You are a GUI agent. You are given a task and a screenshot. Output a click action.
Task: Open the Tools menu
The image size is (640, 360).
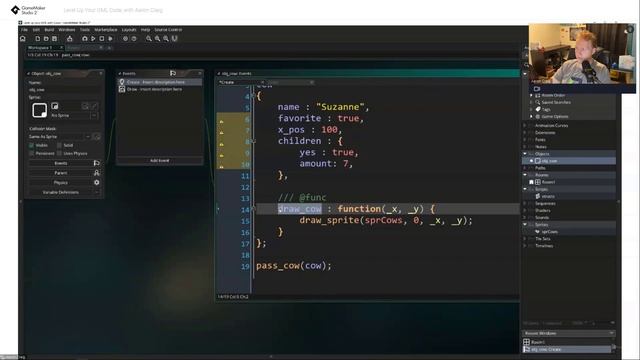pyautogui.click(x=84, y=30)
